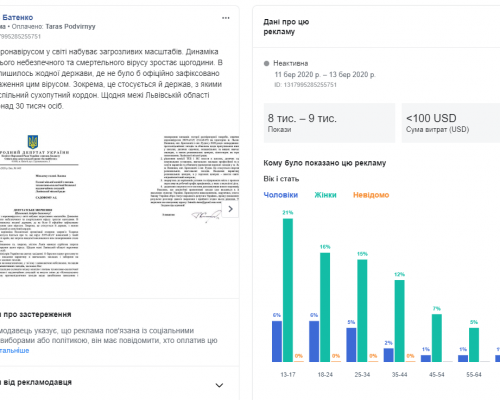The width and height of the screenshot is (500, 400).
Task: Click the green women bar for 25-34
Action: tap(362, 311)
